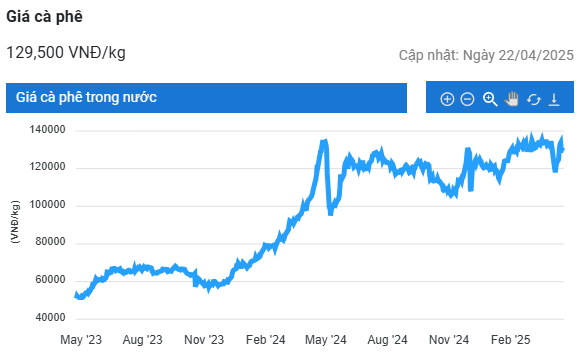
Task: Download chart using the download icon
Action: (554, 99)
